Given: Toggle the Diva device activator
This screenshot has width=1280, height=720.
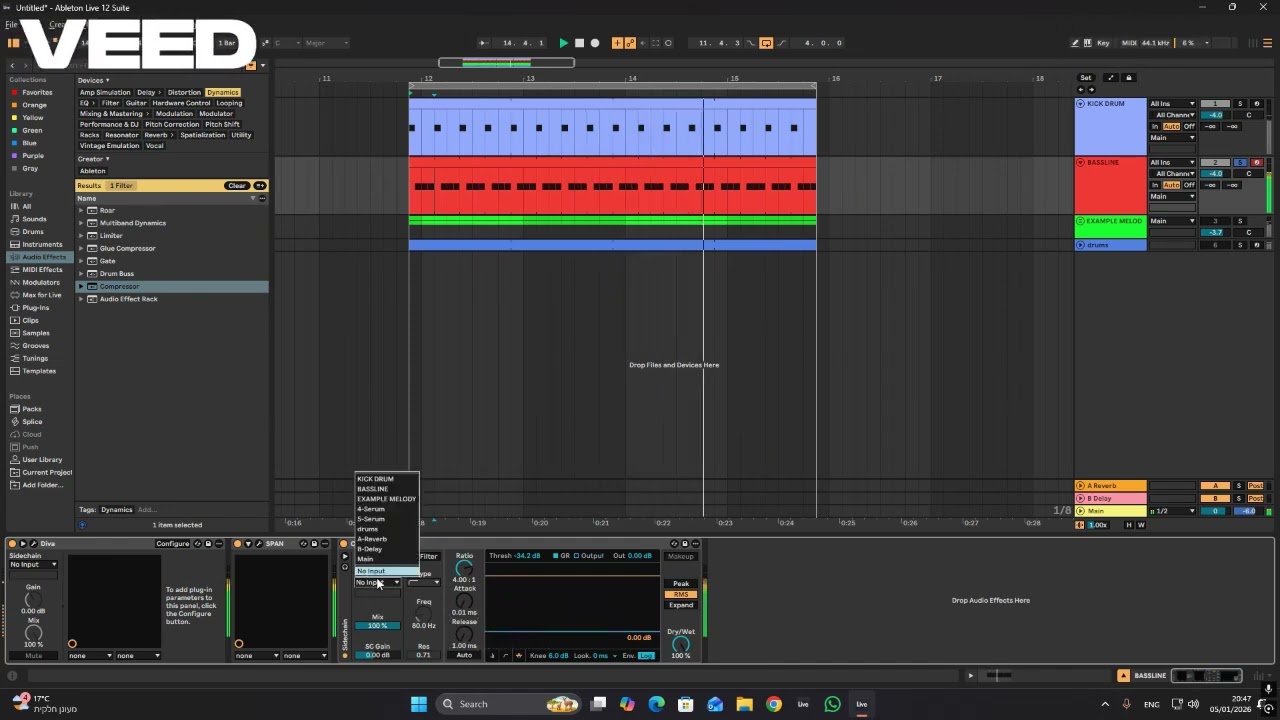Looking at the screenshot, I should tap(13, 544).
